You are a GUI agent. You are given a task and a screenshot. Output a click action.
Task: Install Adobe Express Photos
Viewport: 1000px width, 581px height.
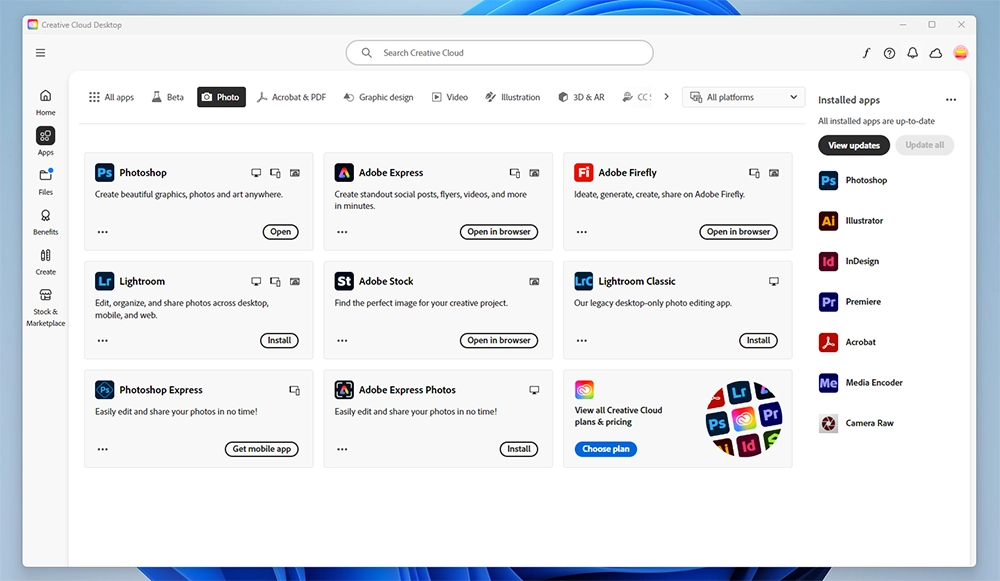(519, 448)
